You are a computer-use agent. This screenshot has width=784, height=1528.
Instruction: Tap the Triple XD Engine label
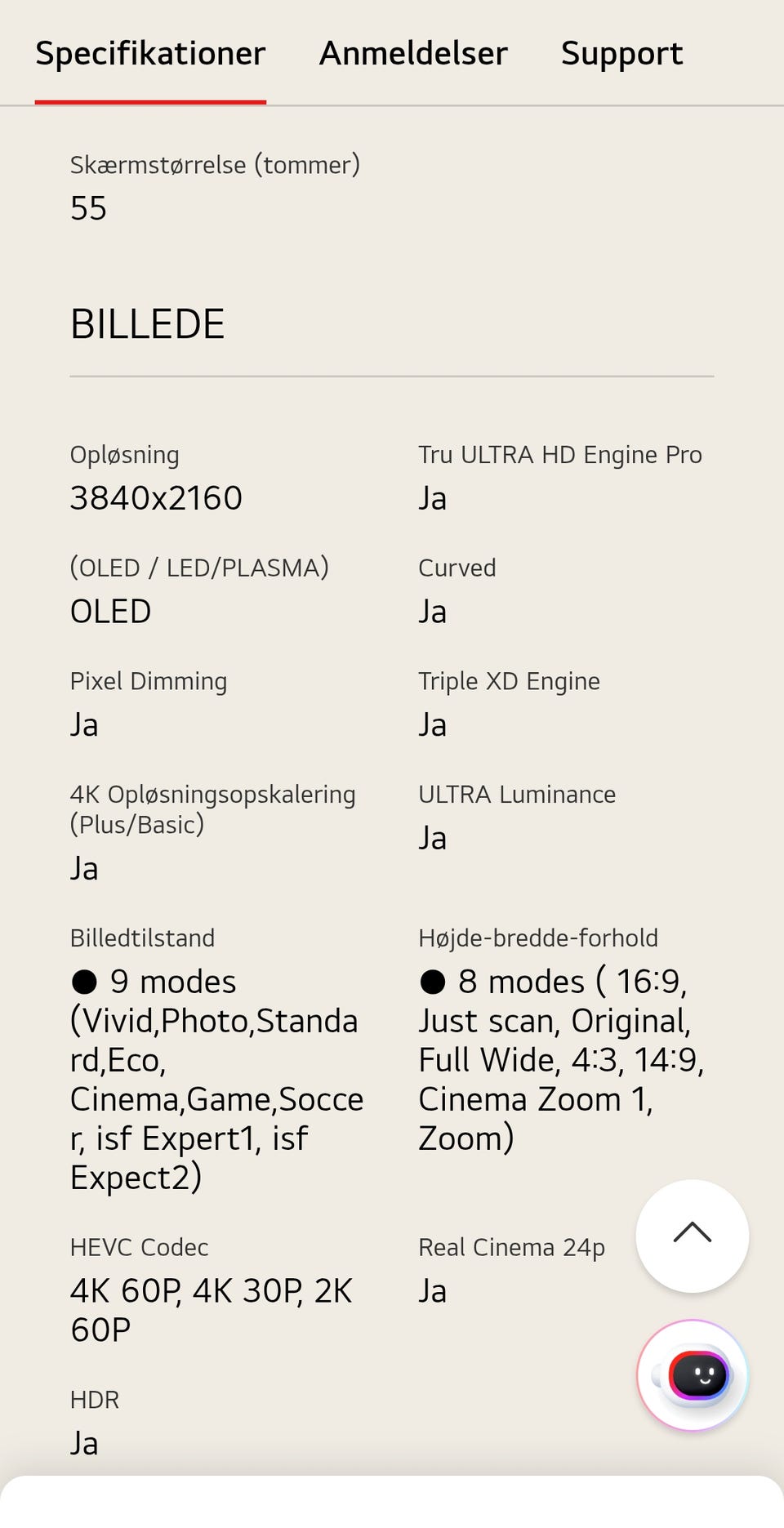(x=509, y=681)
